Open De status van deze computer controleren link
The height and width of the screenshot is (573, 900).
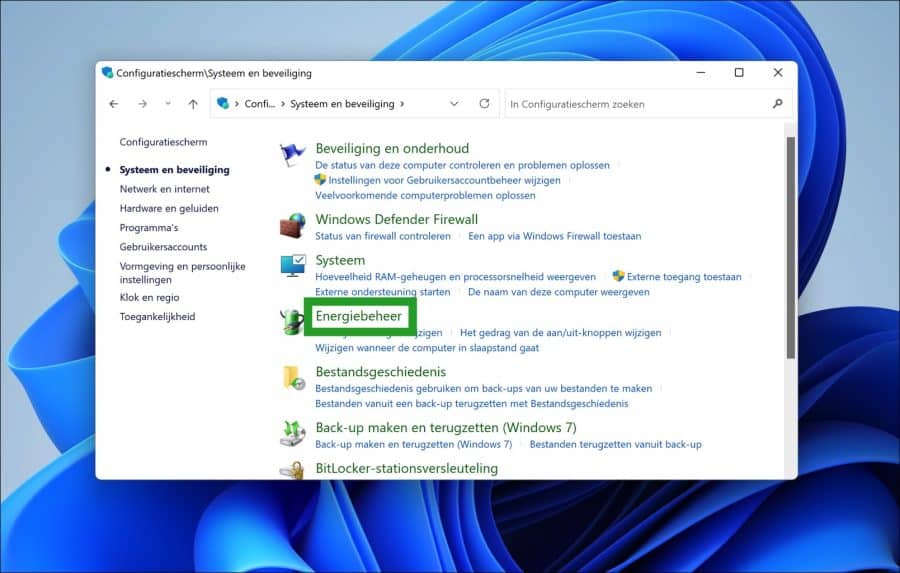(x=463, y=165)
